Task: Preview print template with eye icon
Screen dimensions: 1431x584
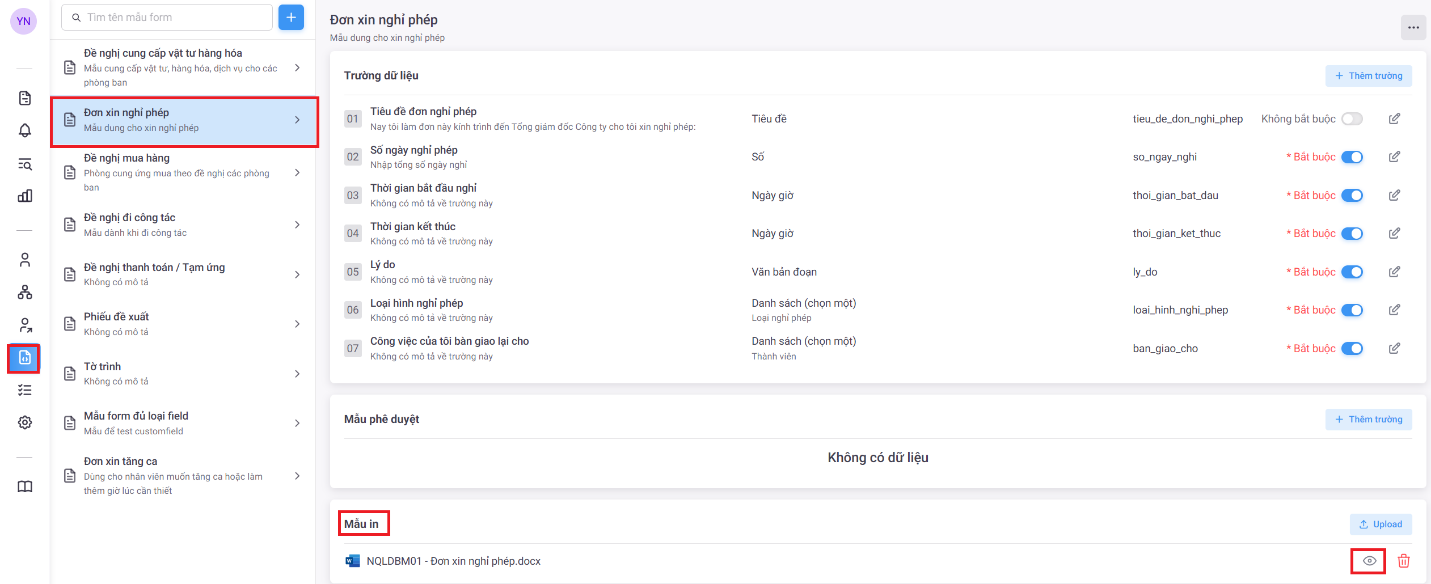Action: point(1369,561)
